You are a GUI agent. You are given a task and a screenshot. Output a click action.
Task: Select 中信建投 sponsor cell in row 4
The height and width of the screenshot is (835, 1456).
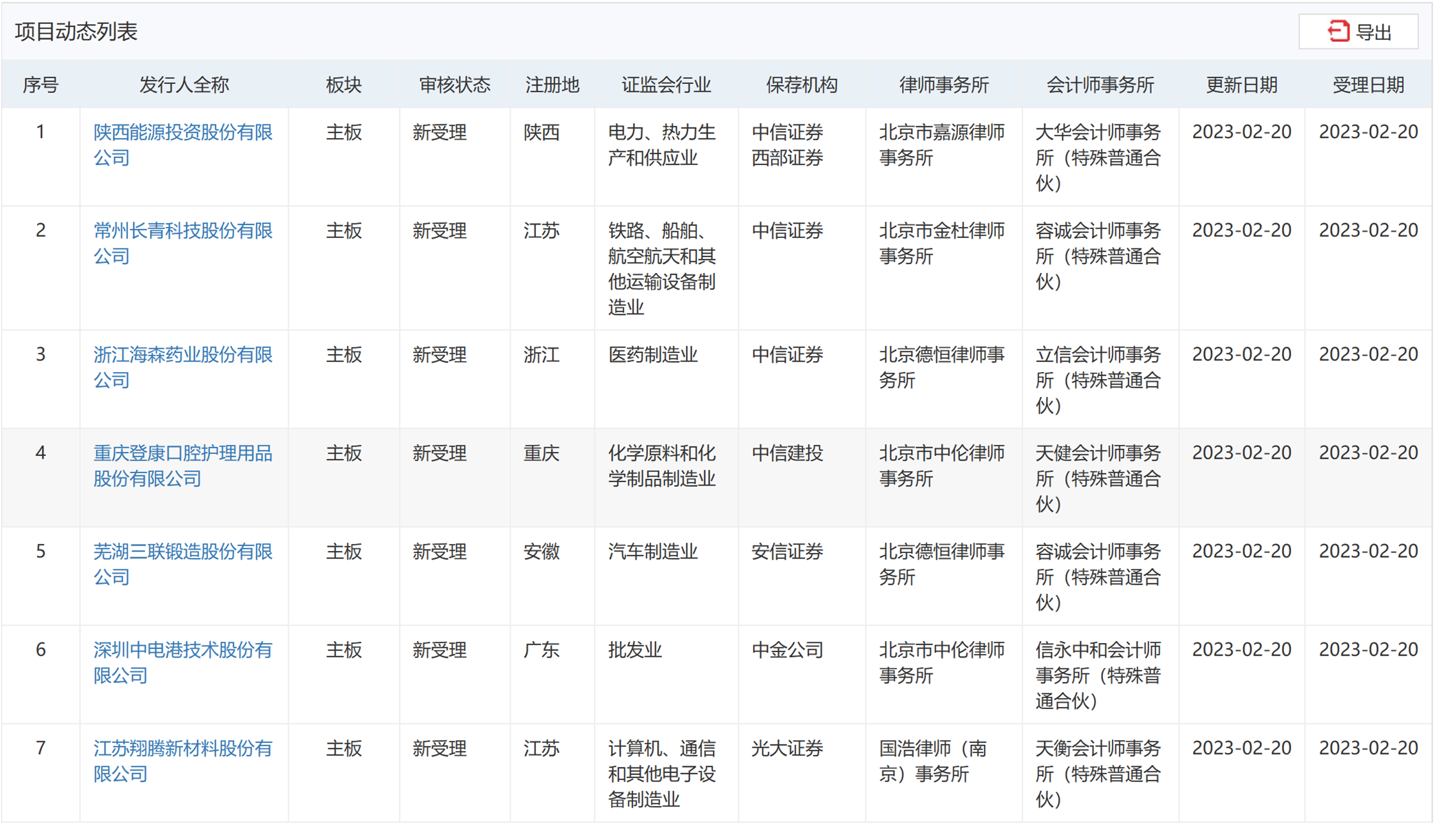787,453
